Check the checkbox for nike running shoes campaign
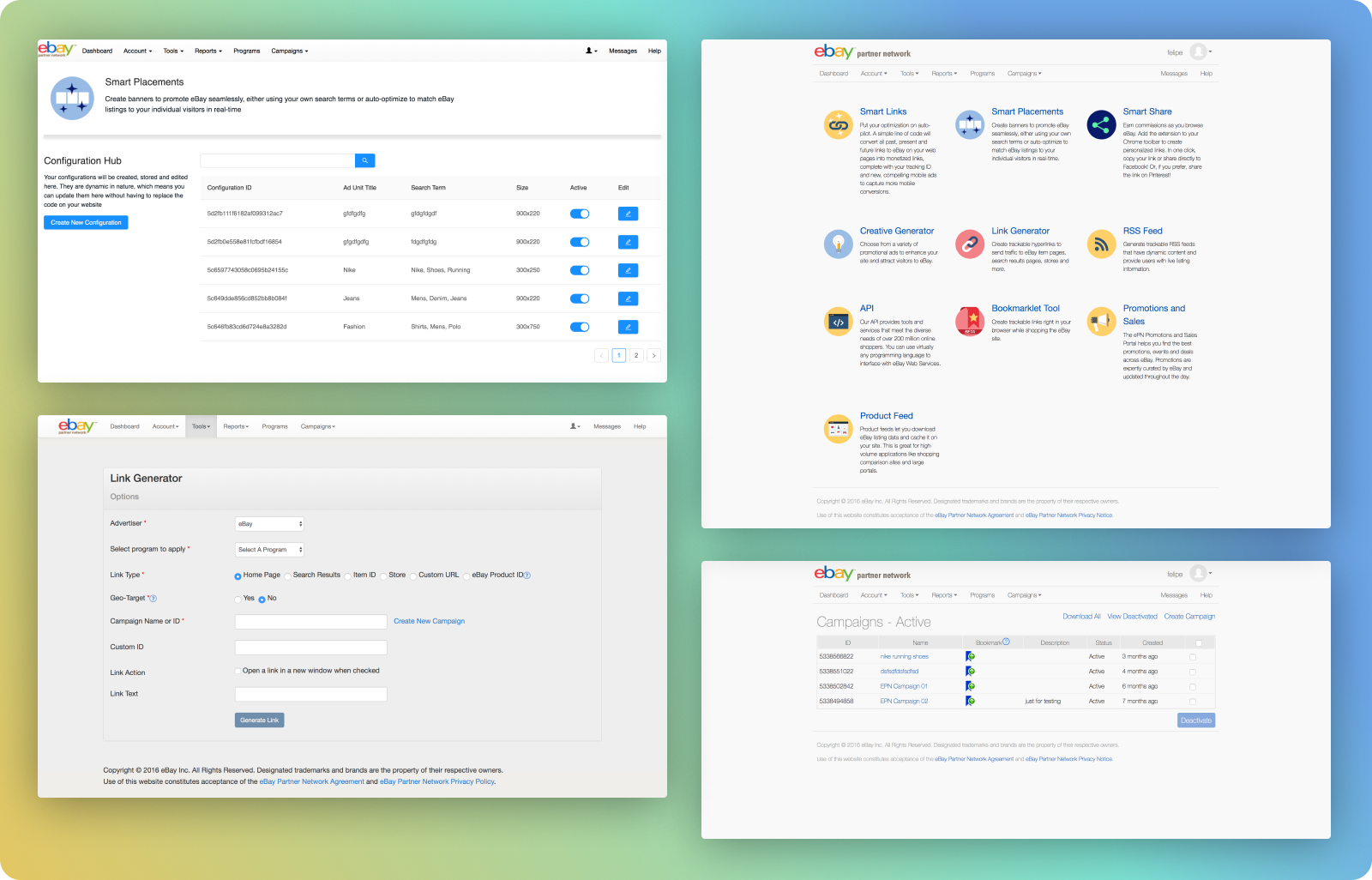Screen dimensions: 1372x880 (x=1193, y=657)
